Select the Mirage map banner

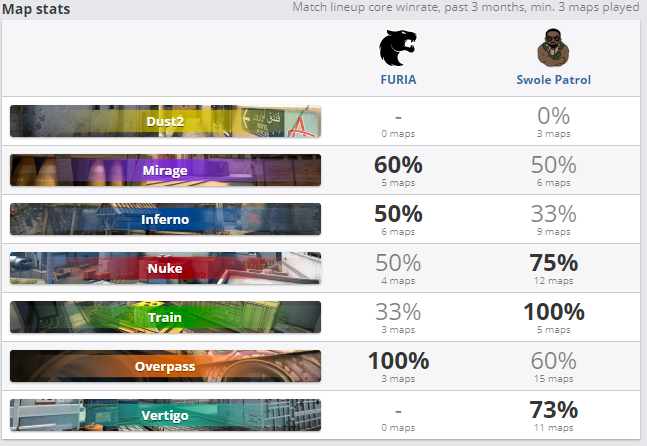pyautogui.click(x=165, y=170)
